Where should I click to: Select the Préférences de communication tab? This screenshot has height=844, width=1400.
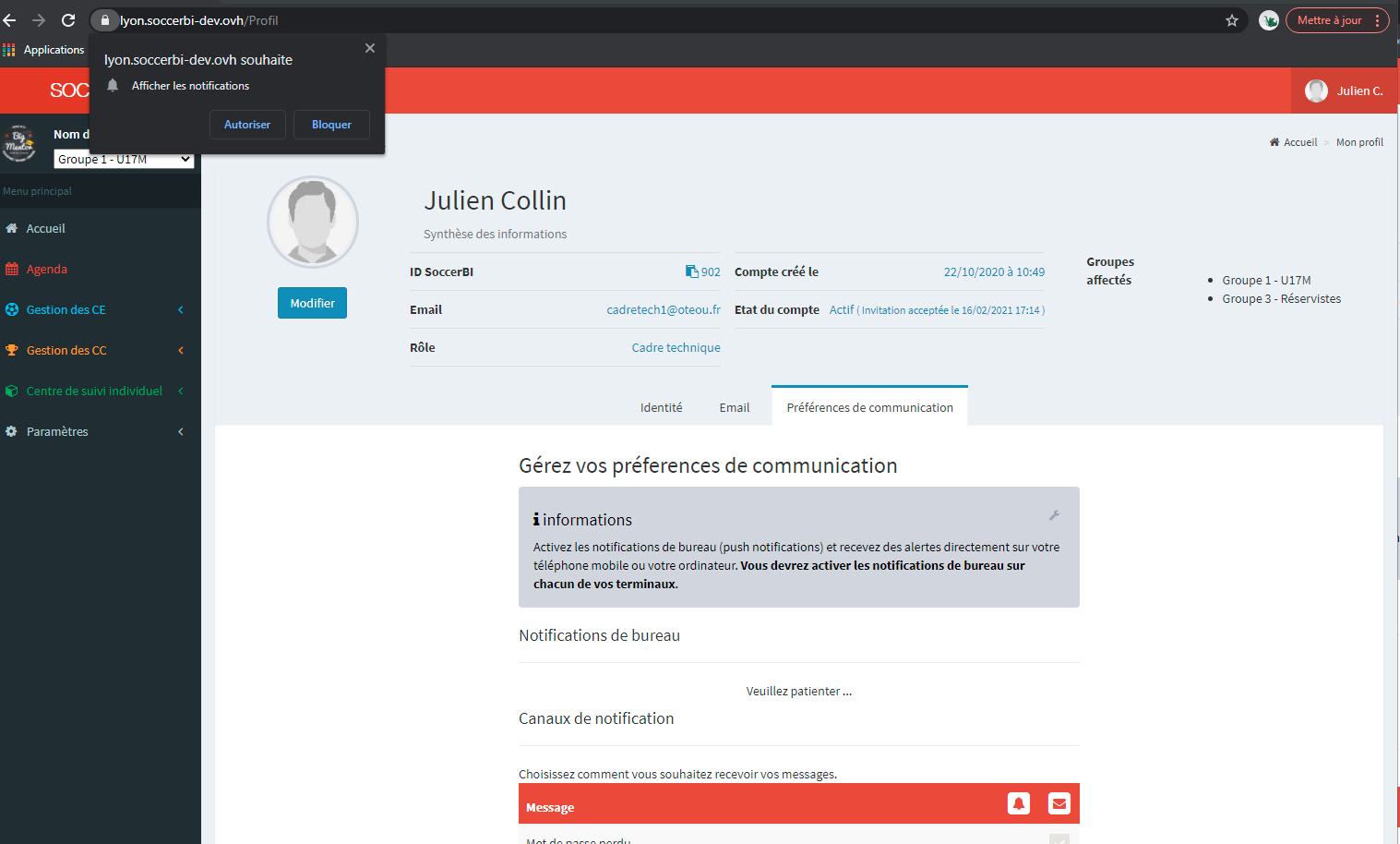tap(869, 407)
